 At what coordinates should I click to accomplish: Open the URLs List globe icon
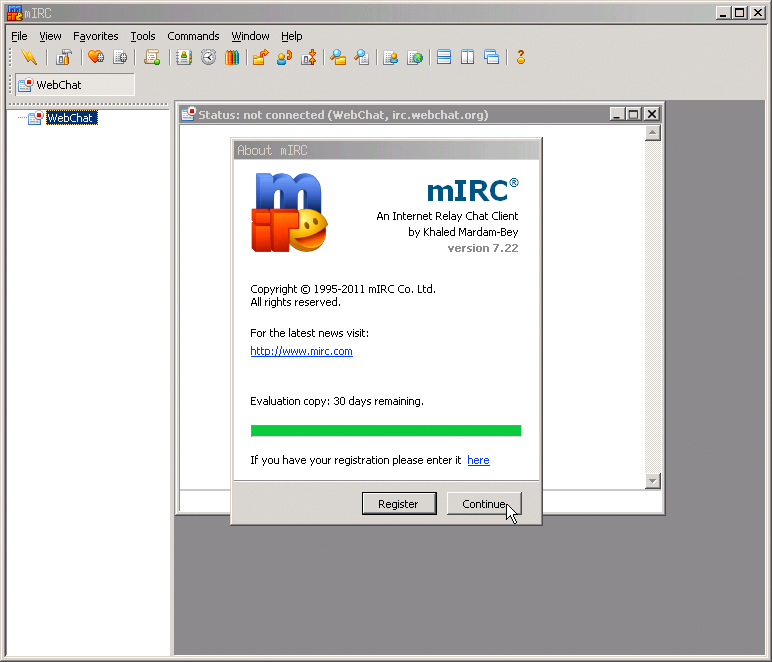[415, 58]
